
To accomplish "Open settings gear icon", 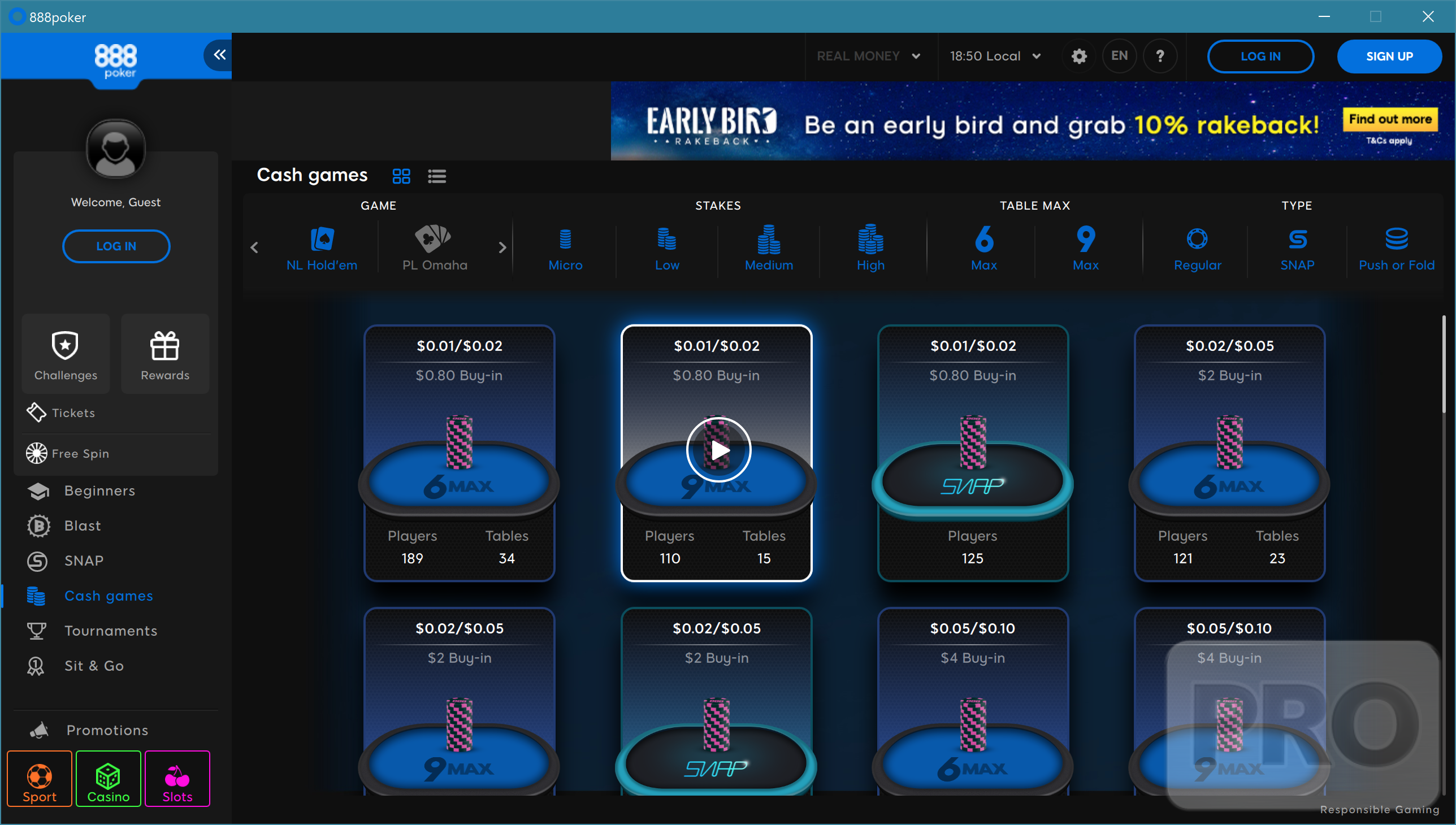I will [1078, 56].
